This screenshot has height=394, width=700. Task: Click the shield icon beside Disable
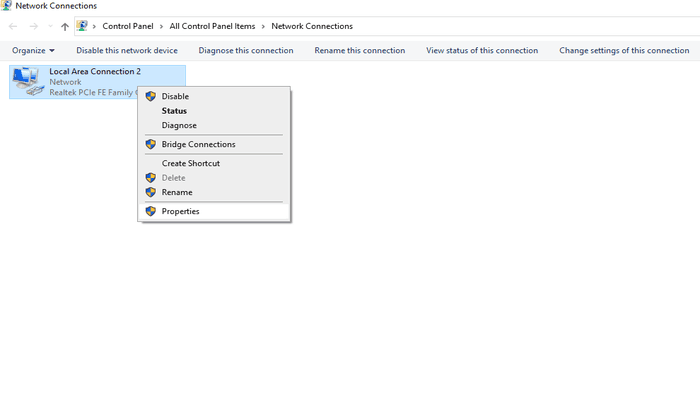point(151,96)
